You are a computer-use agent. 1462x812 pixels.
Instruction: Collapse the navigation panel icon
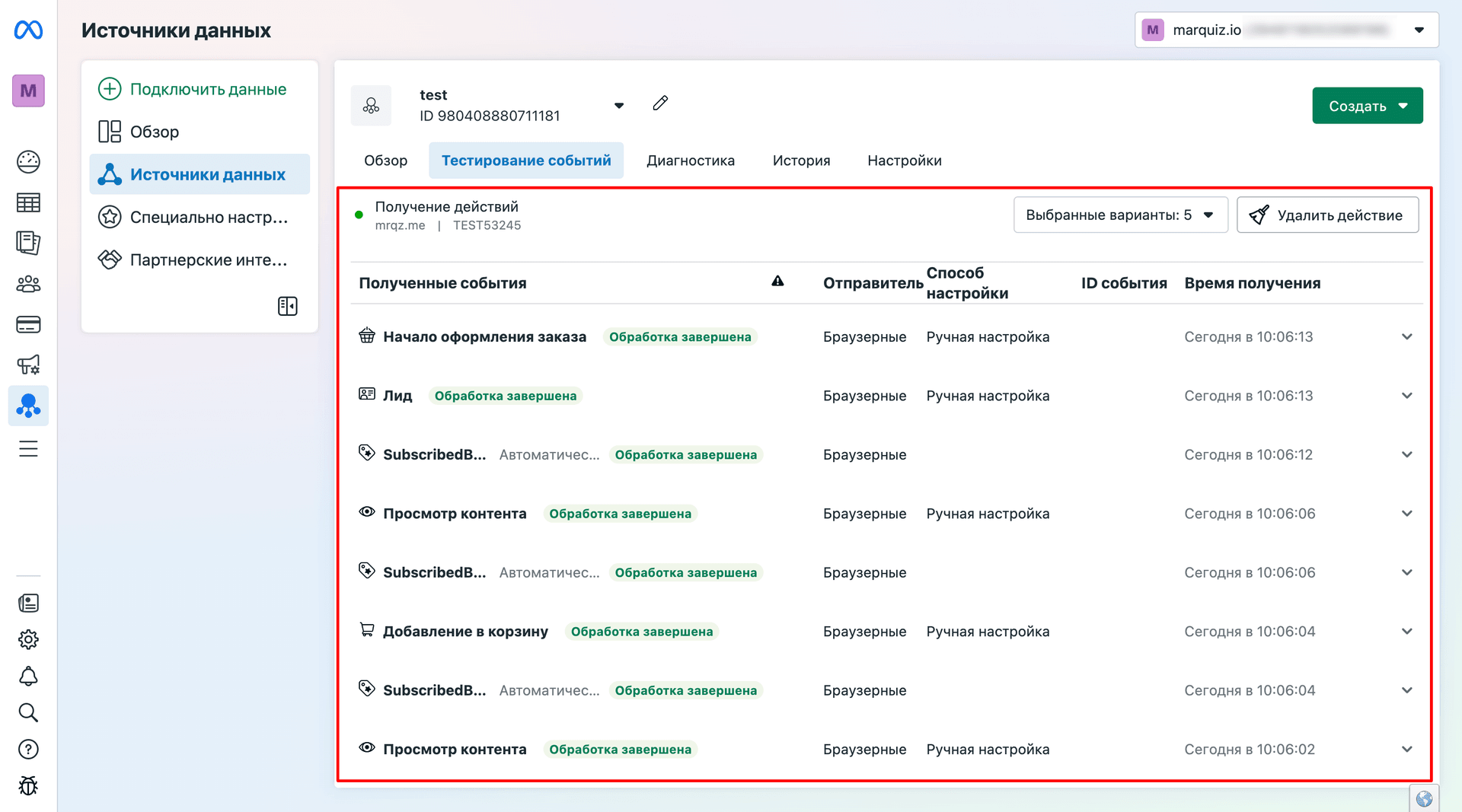(x=288, y=306)
